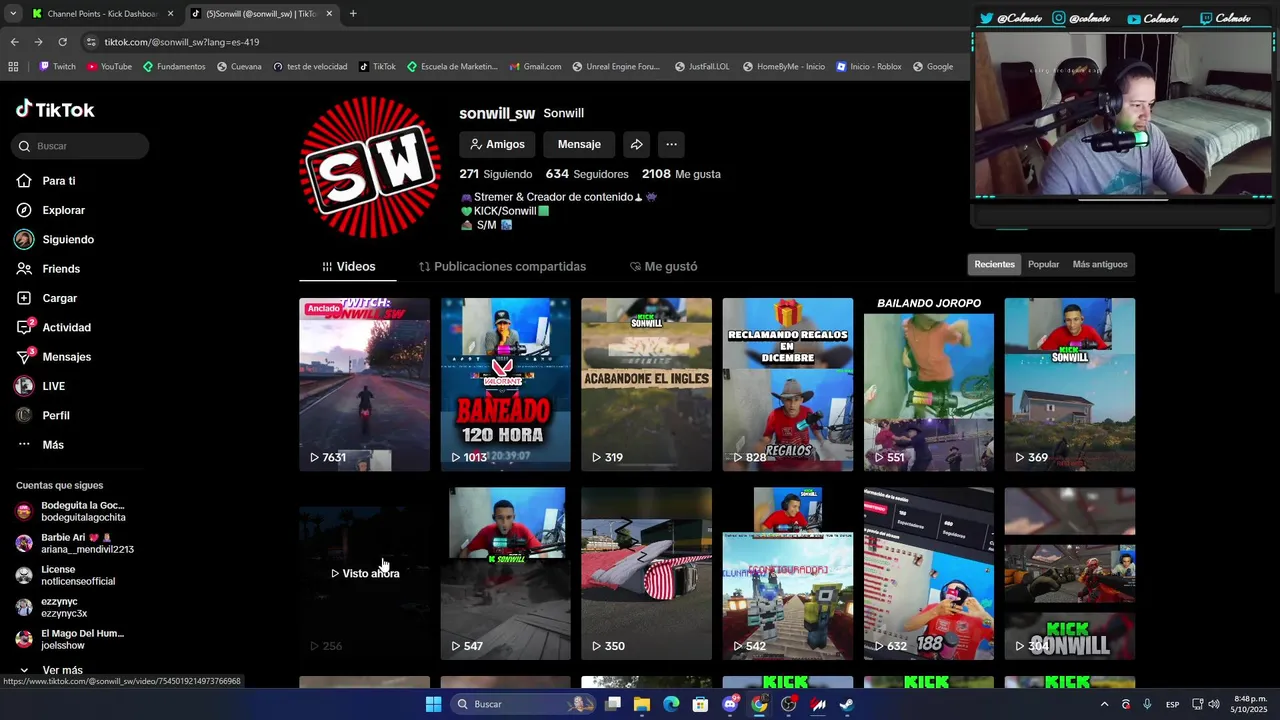Open Steam from taskbar

(846, 704)
